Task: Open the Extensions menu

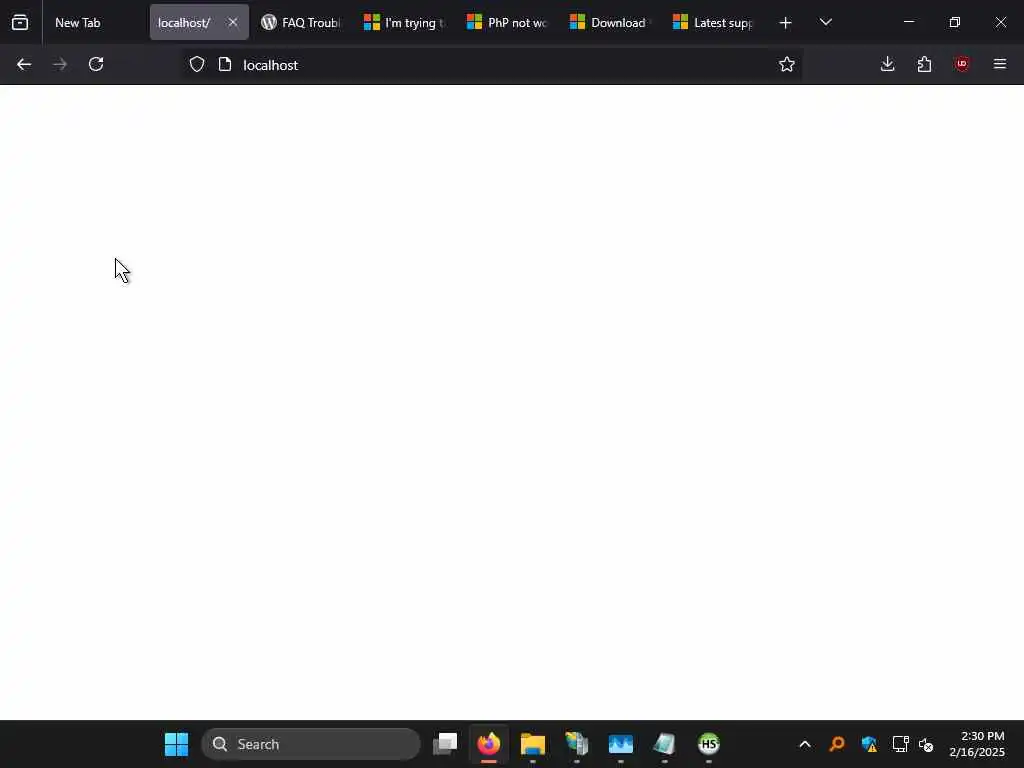Action: pos(924,64)
